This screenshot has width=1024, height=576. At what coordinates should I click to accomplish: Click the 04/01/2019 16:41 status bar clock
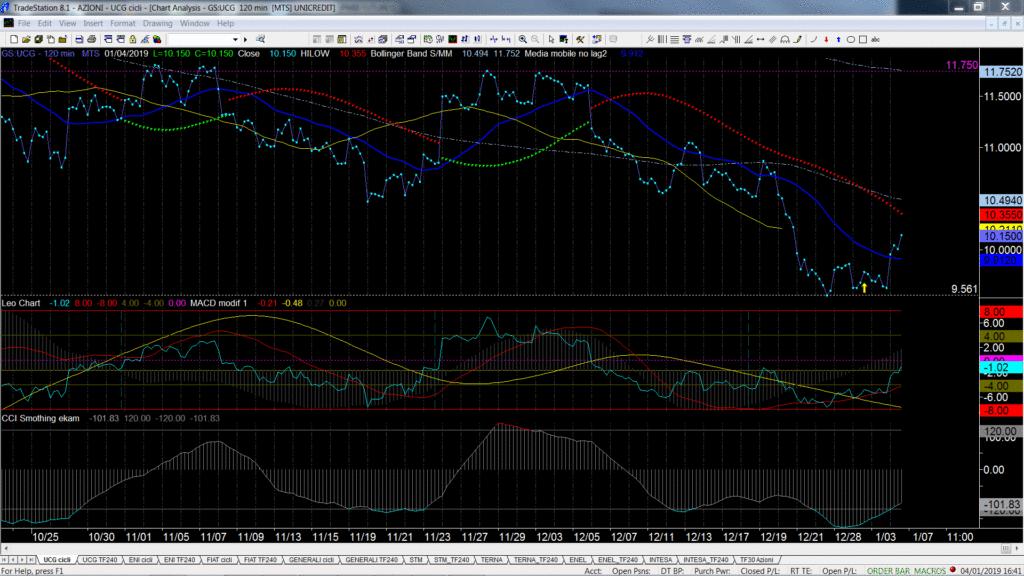(x=990, y=571)
